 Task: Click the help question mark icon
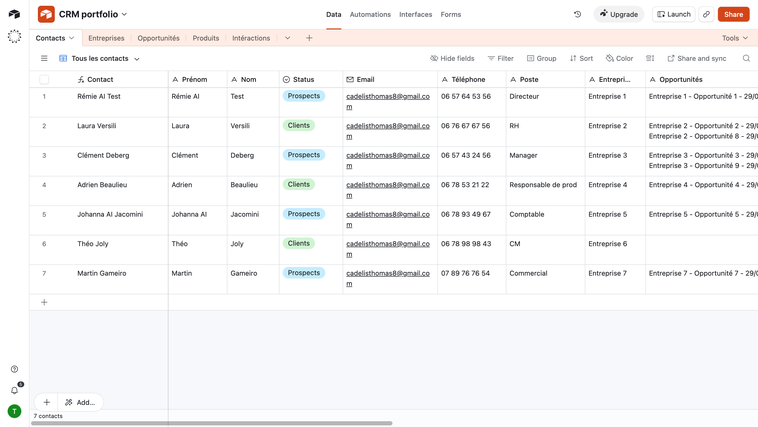pyautogui.click(x=14, y=369)
